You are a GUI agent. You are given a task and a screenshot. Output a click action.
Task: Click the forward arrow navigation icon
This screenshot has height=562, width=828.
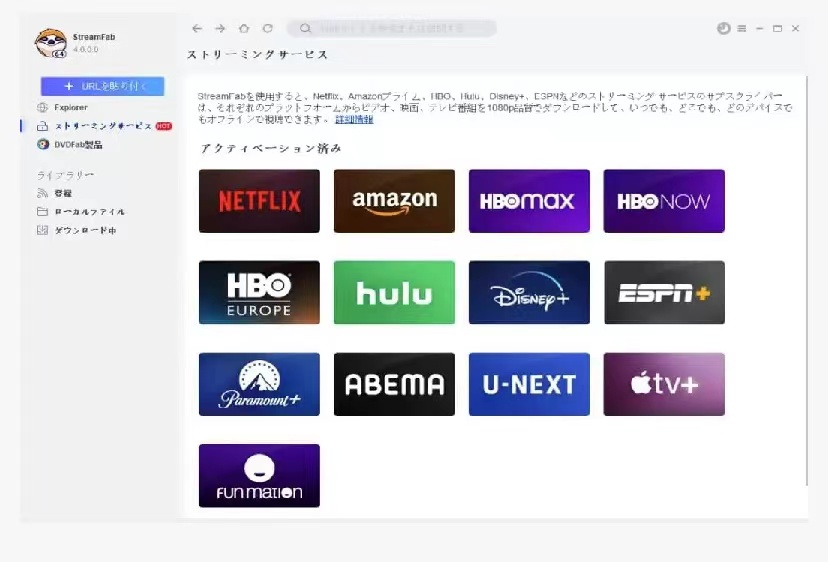pos(220,29)
